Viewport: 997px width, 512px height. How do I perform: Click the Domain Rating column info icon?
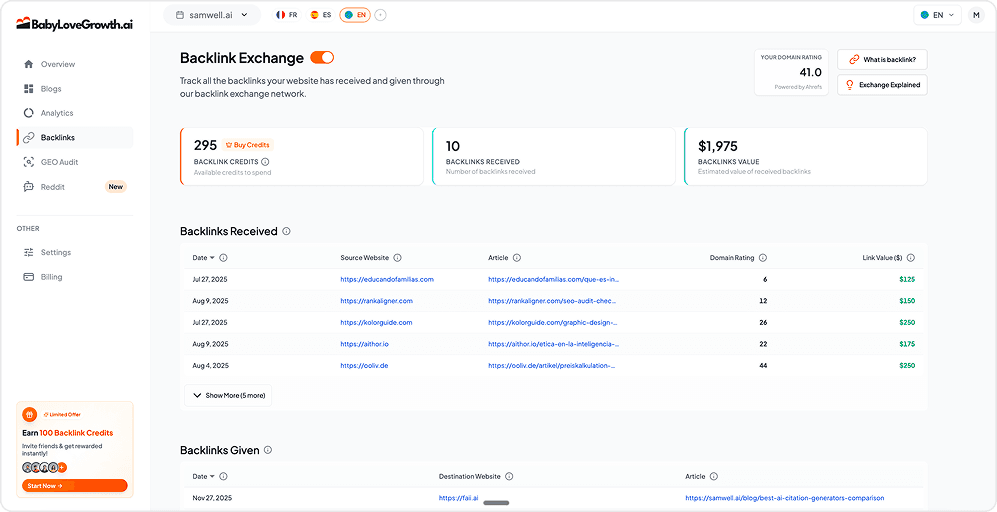pyautogui.click(x=763, y=258)
